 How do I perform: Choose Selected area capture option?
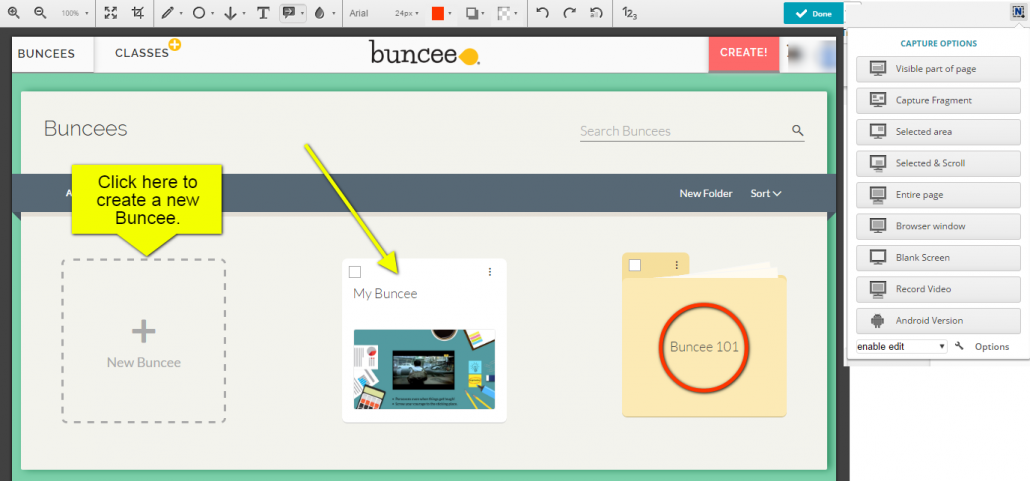(937, 131)
